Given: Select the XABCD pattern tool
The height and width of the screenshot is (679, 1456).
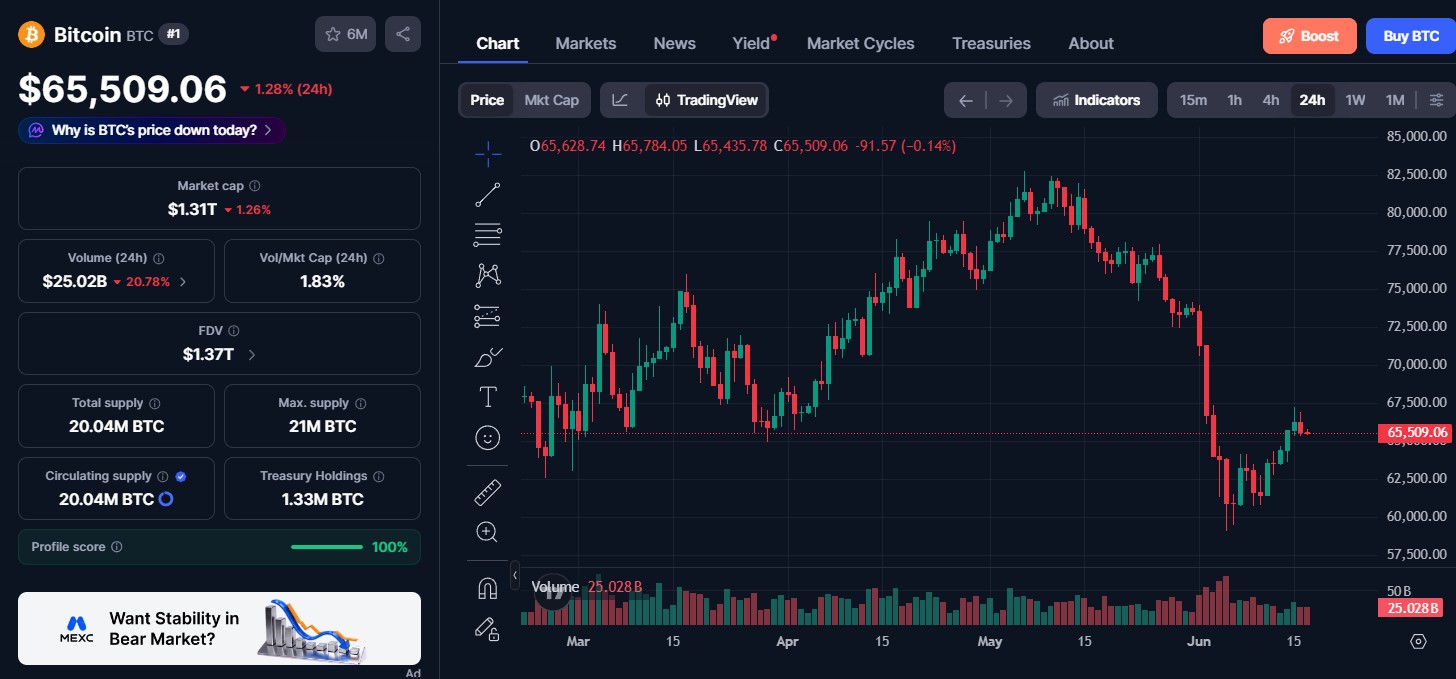Looking at the screenshot, I should click(488, 275).
